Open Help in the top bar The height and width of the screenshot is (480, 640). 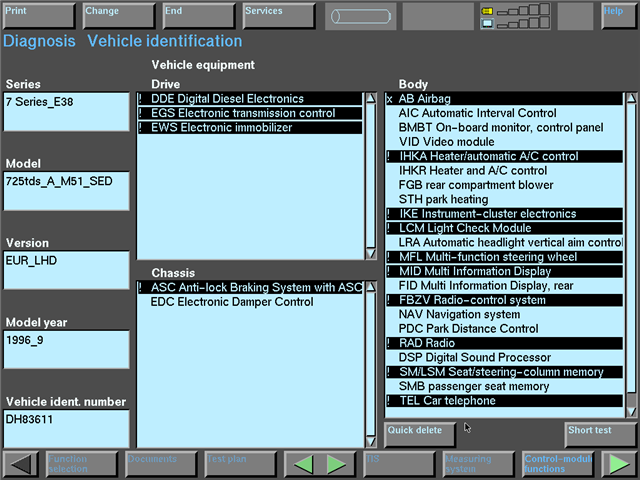[x=619, y=16]
